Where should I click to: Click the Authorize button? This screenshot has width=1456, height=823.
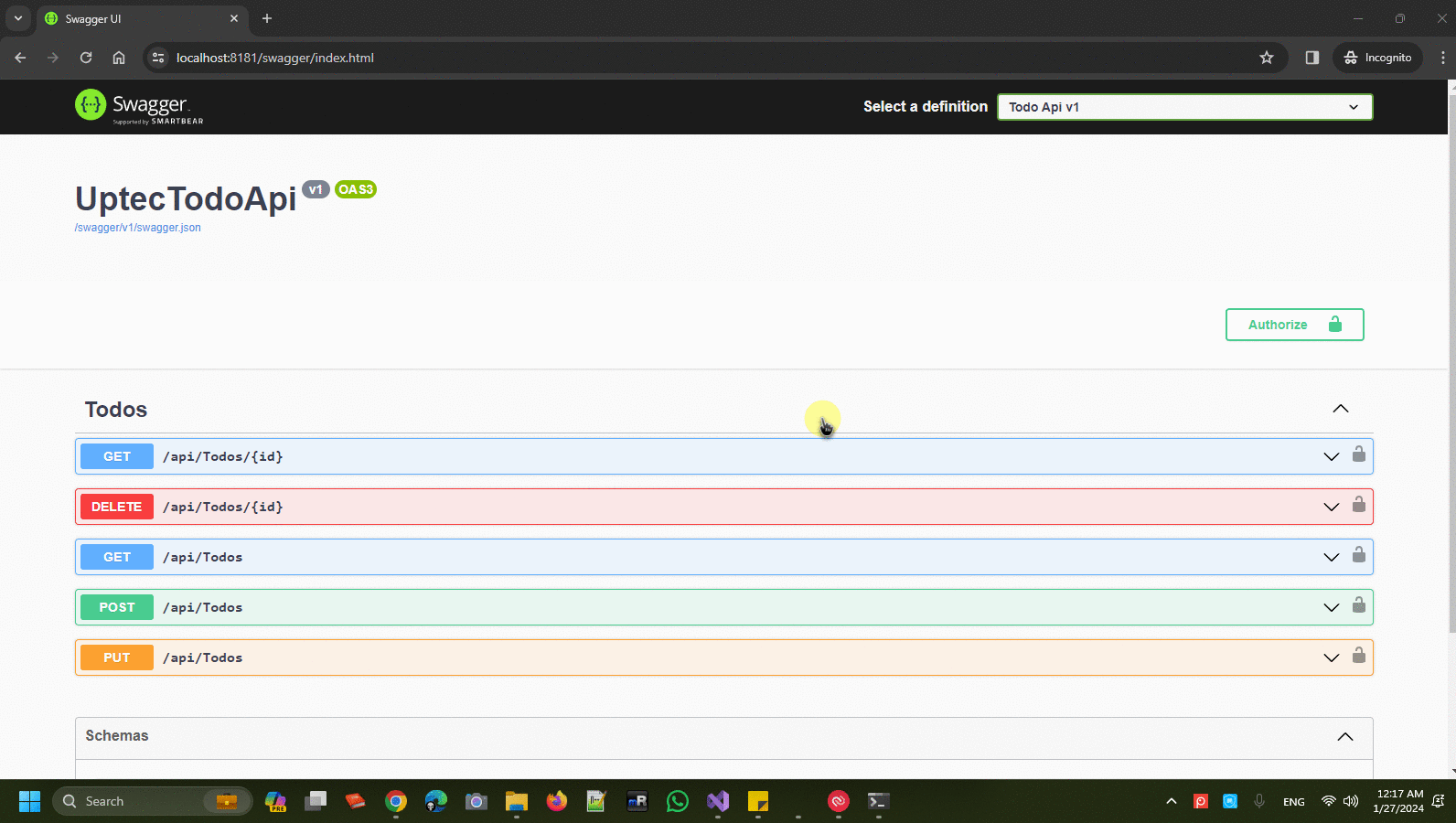click(x=1294, y=325)
